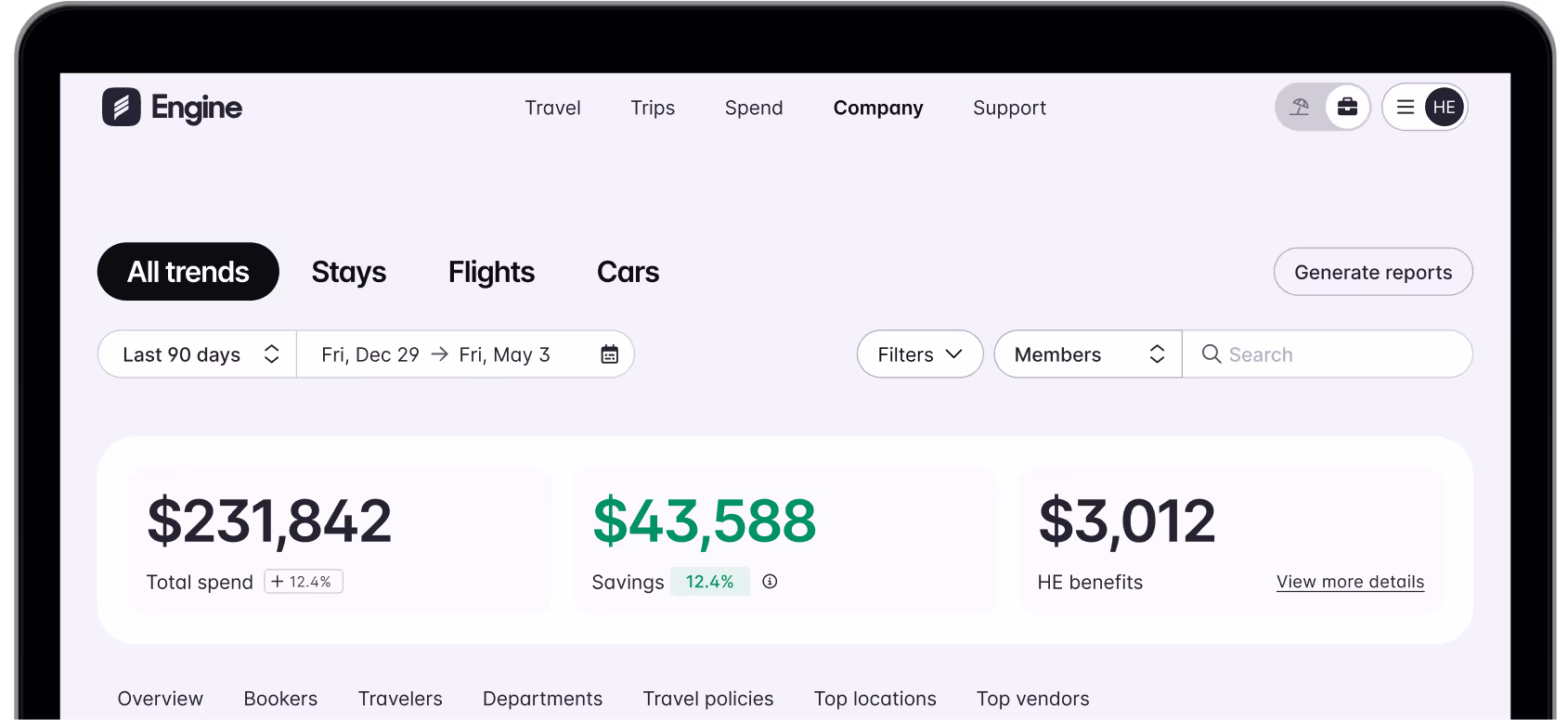Click the Generate reports button
Viewport: 1568px width, 720px height.
tap(1372, 271)
